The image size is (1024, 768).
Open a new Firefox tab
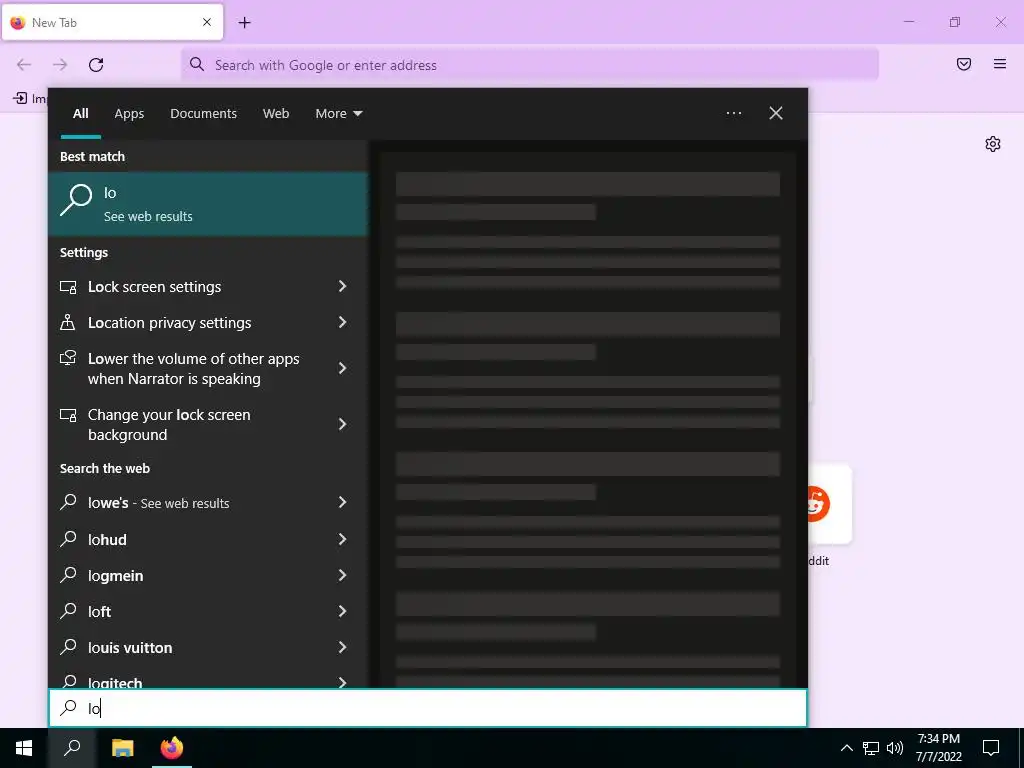pyautogui.click(x=244, y=23)
